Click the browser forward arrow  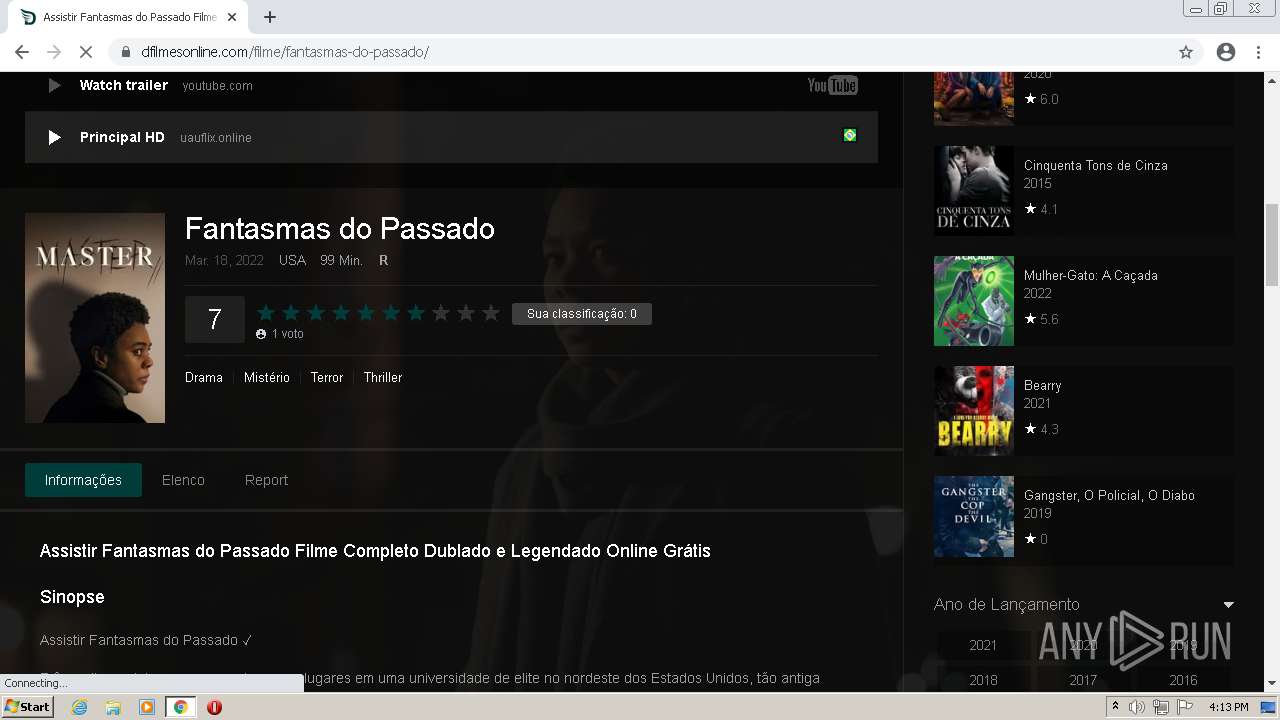(54, 52)
